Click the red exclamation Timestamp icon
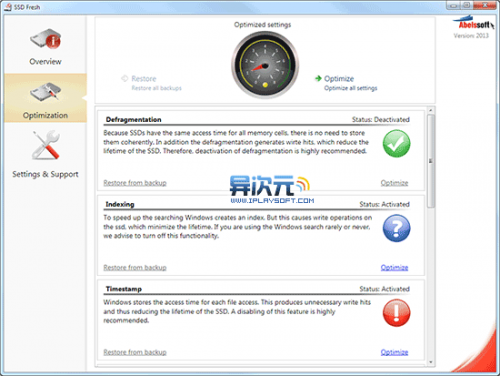This screenshot has width=500, height=376. point(396,313)
